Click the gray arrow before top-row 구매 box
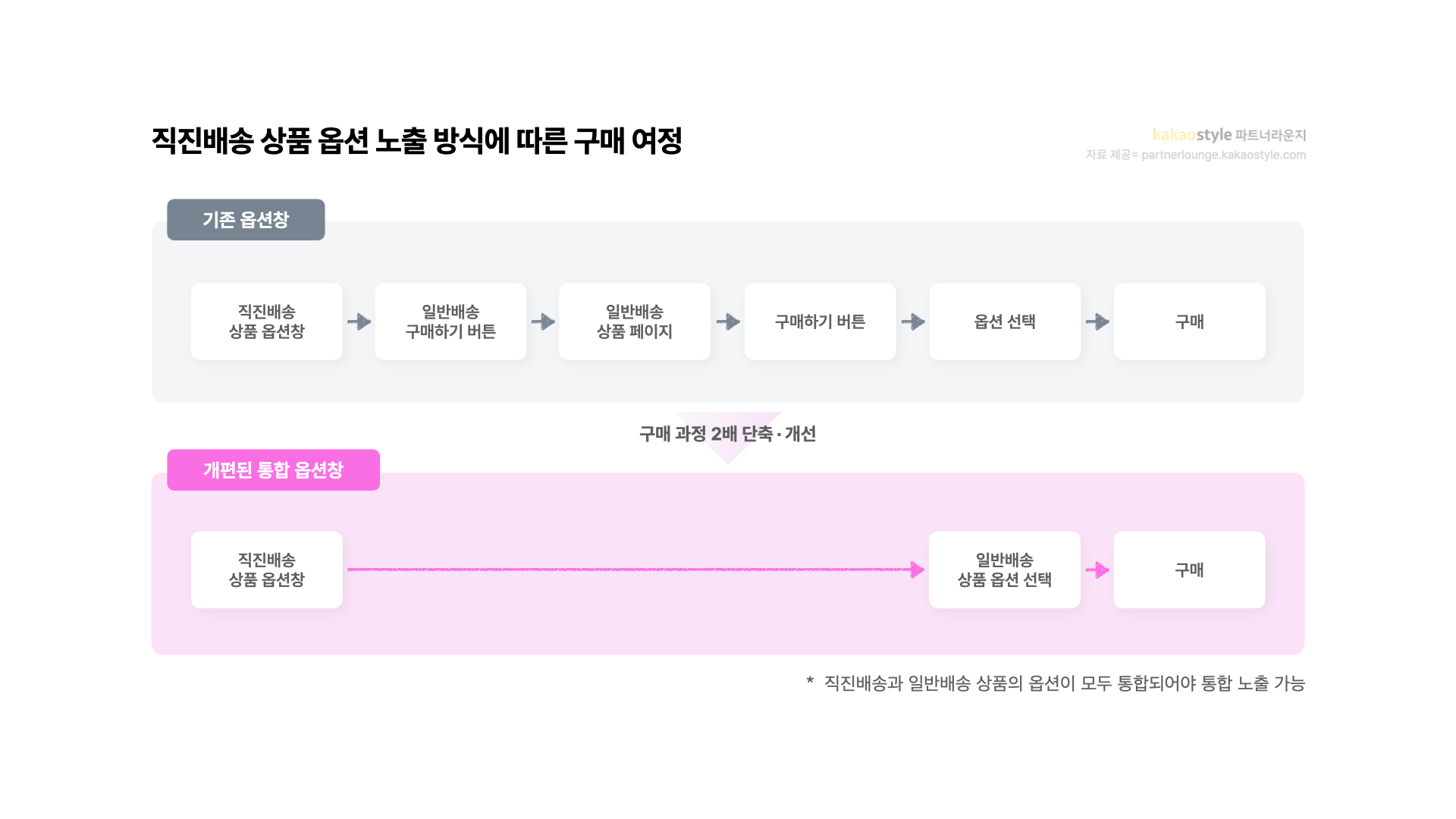Screen dimensions: 1456x819 point(1097,322)
